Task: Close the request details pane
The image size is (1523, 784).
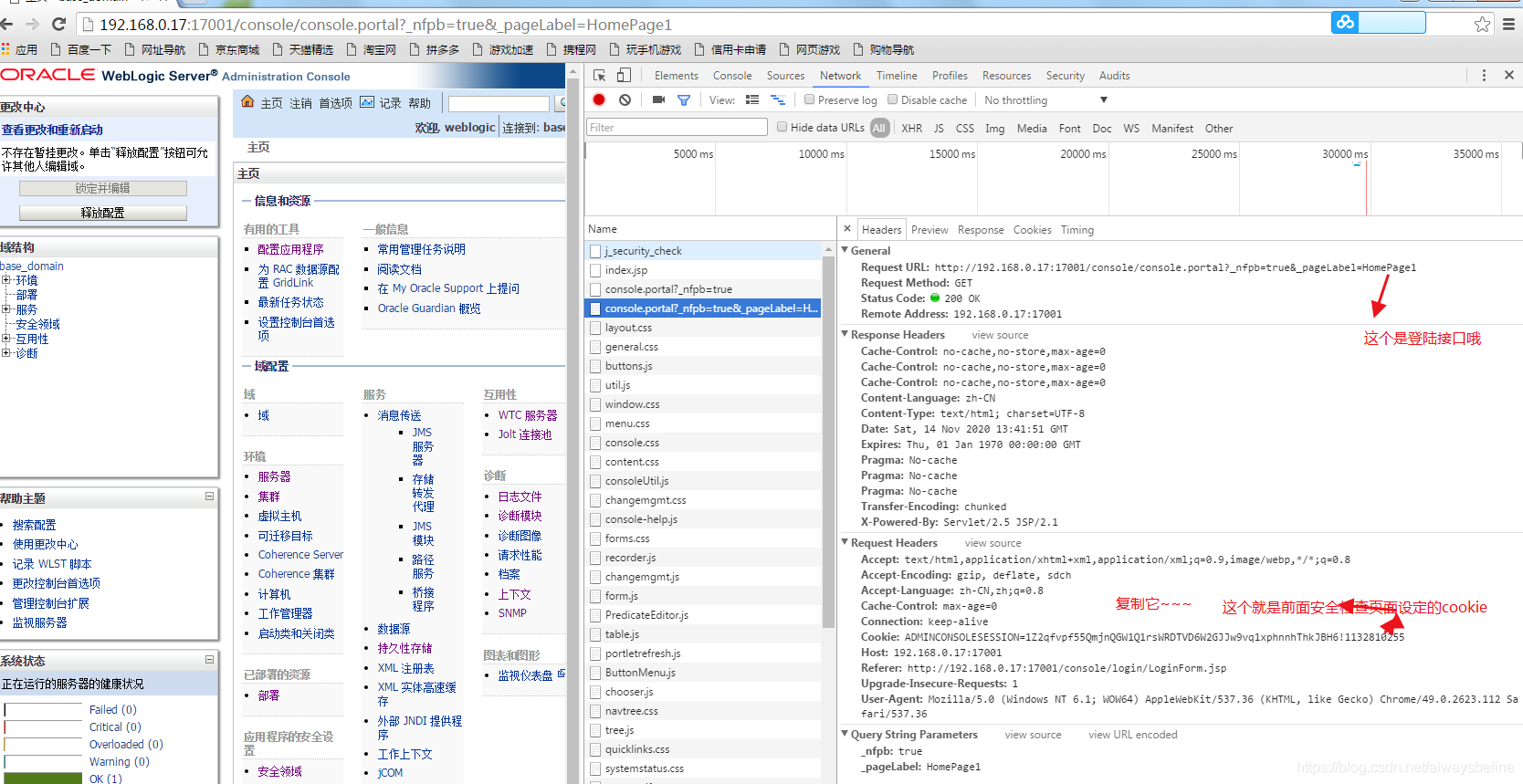Action: (847, 229)
